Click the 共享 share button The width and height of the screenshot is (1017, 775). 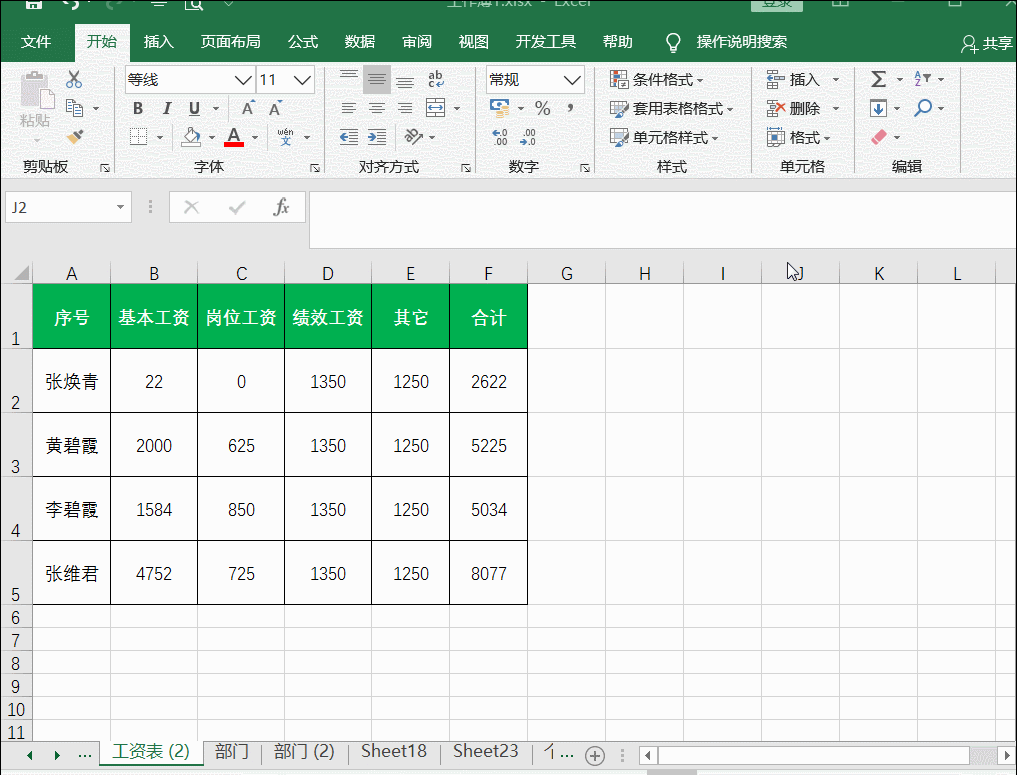(x=986, y=43)
